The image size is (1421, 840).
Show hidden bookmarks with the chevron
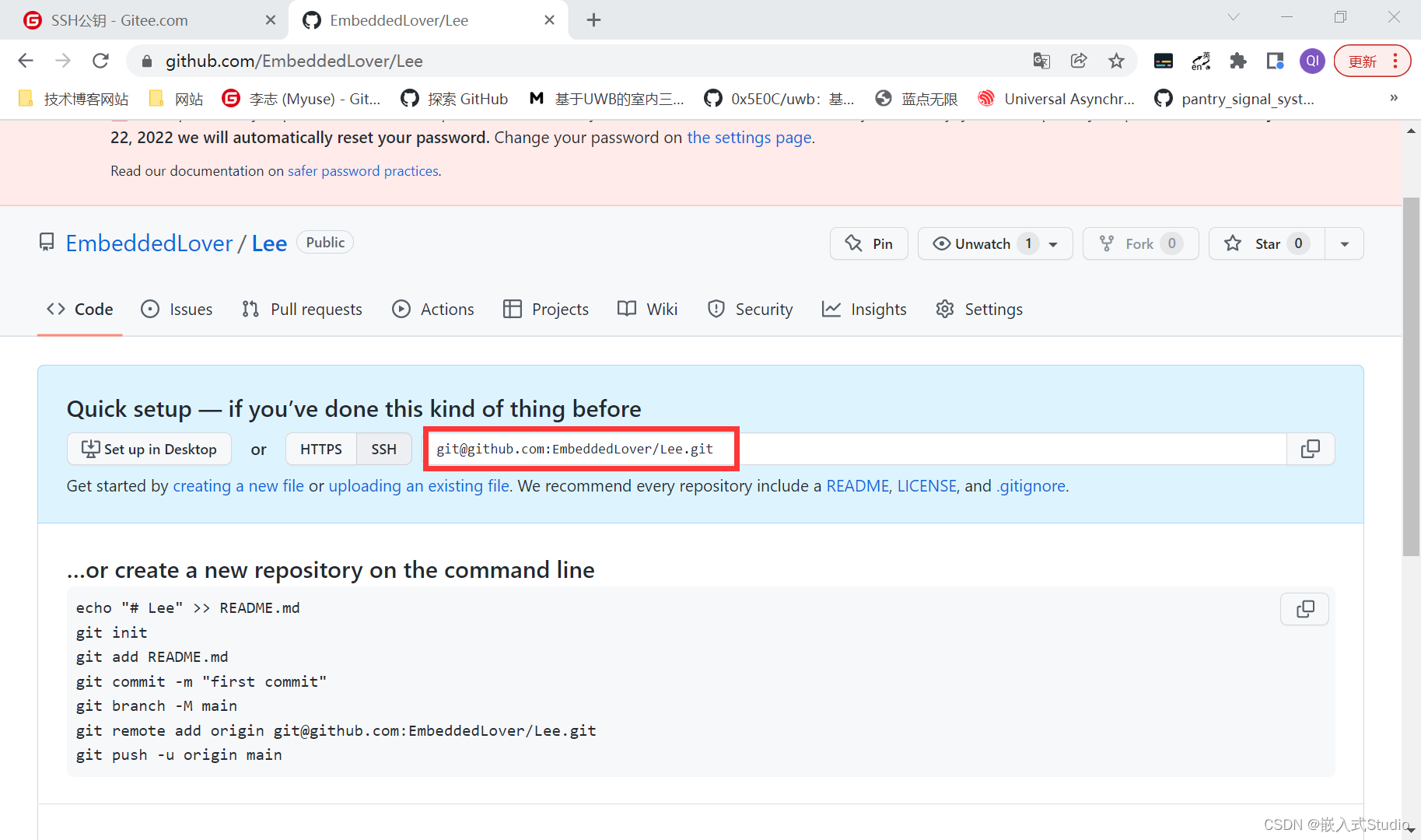(x=1394, y=98)
